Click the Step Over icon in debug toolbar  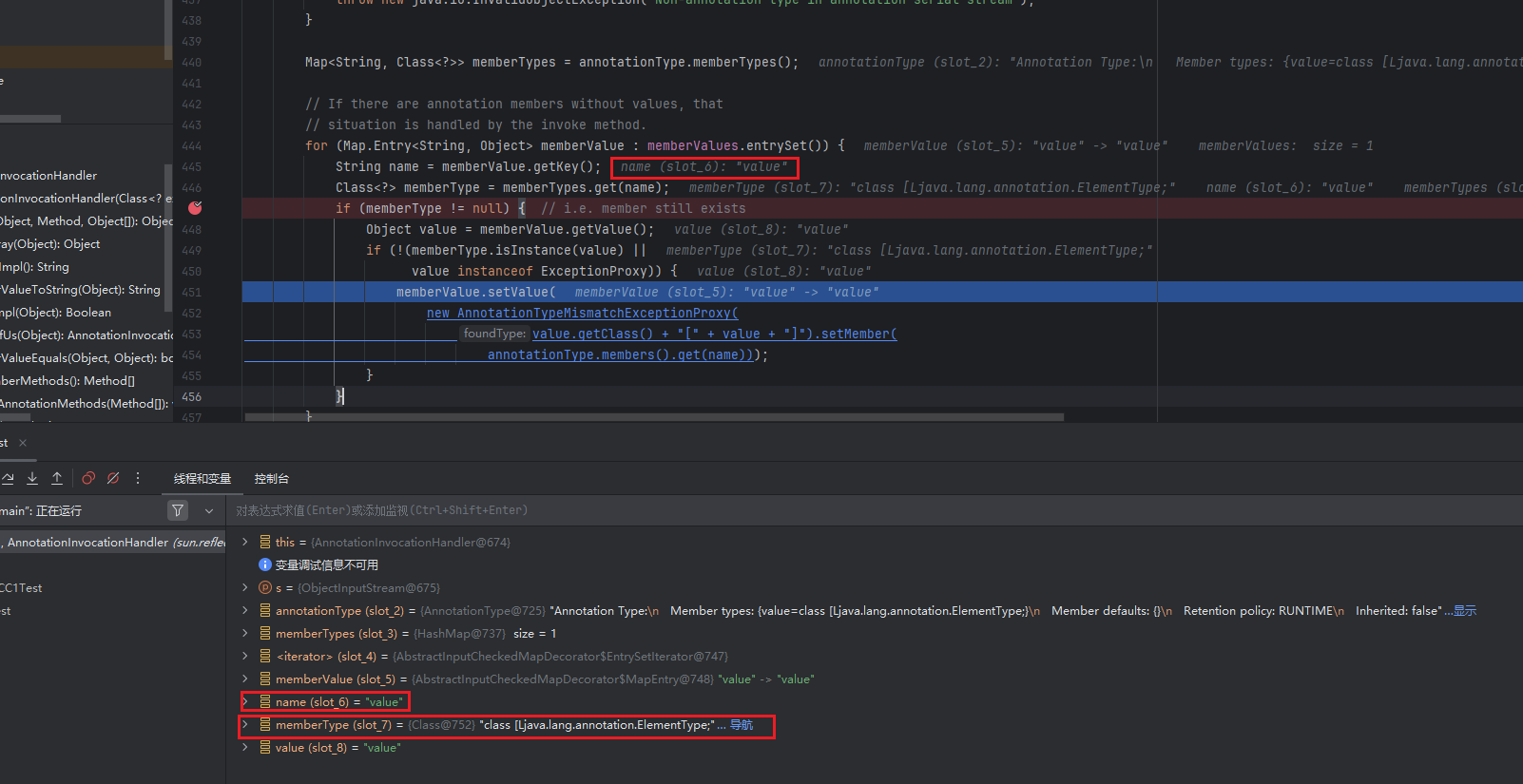coord(8,478)
